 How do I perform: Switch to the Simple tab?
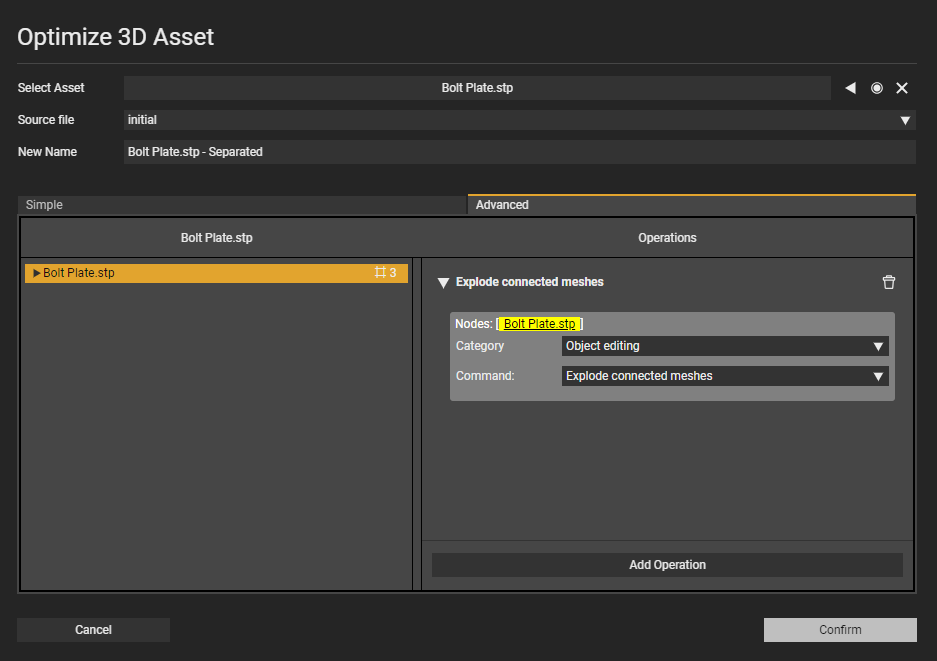(242, 205)
